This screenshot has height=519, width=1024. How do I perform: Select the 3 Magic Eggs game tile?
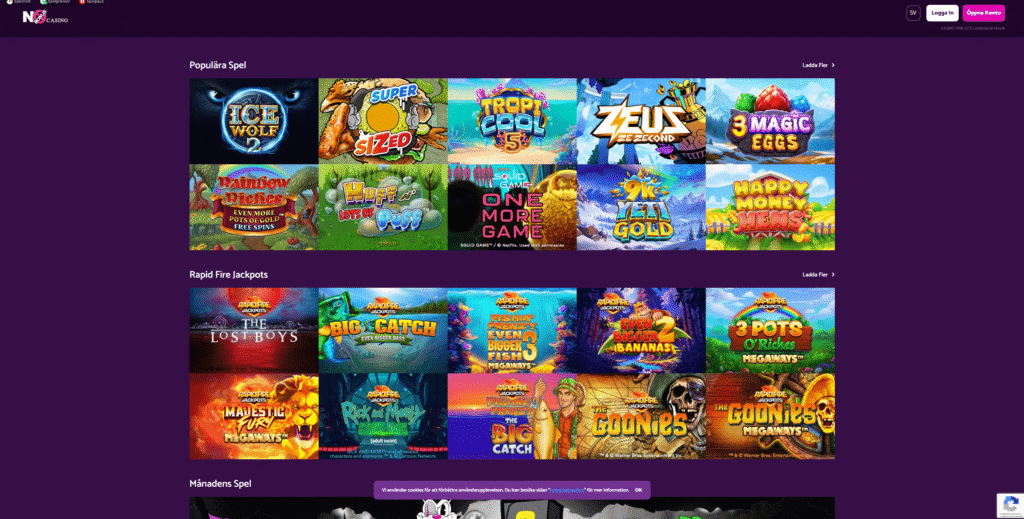point(771,121)
